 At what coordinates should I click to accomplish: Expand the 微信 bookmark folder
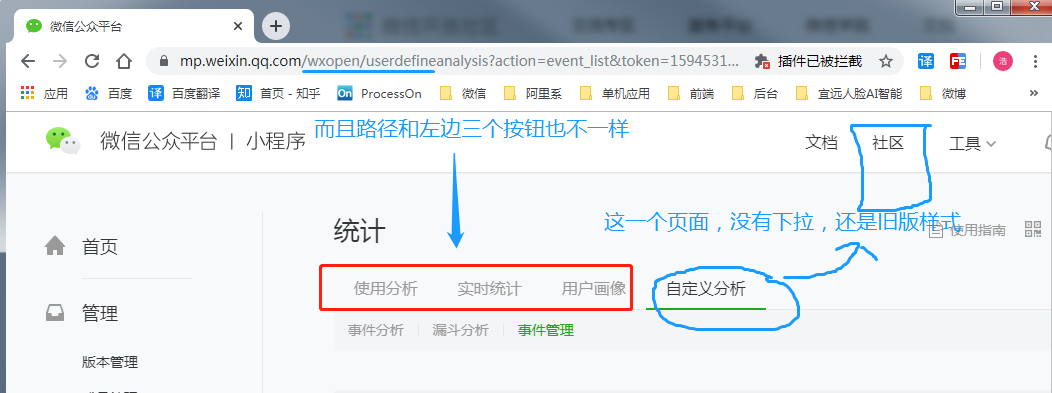click(463, 93)
